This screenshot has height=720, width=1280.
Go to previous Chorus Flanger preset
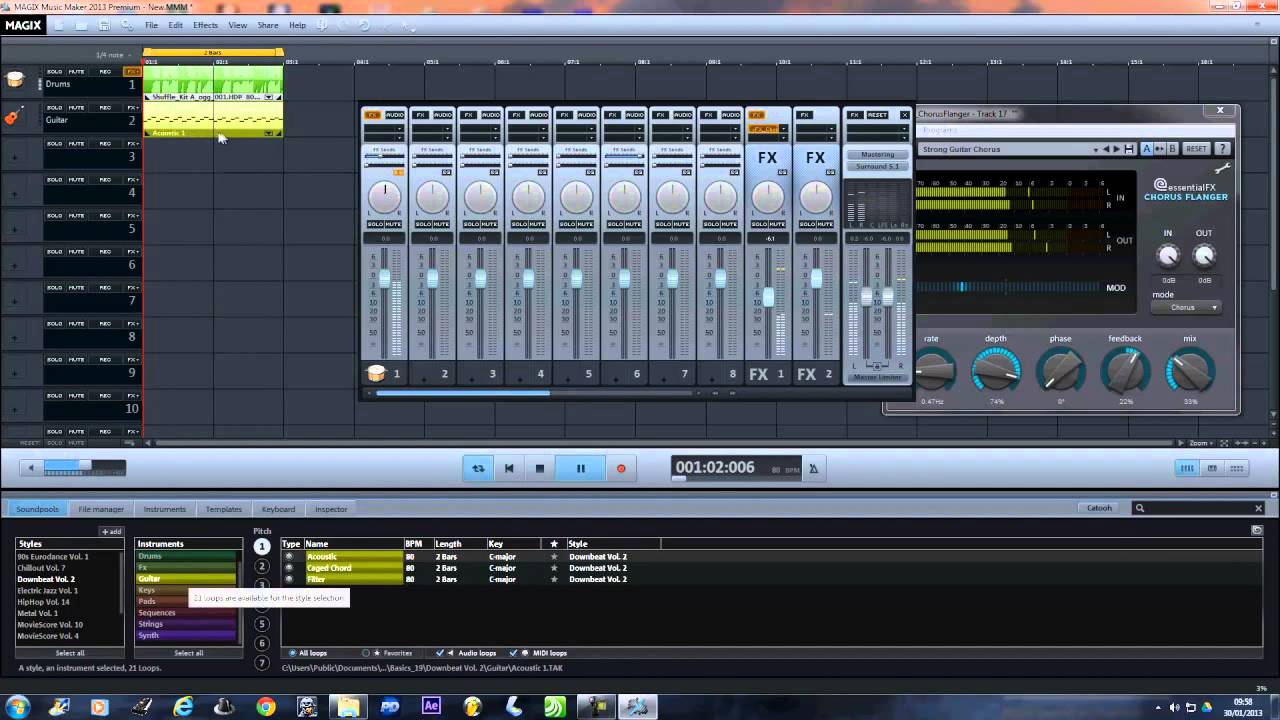pyautogui.click(x=1106, y=149)
